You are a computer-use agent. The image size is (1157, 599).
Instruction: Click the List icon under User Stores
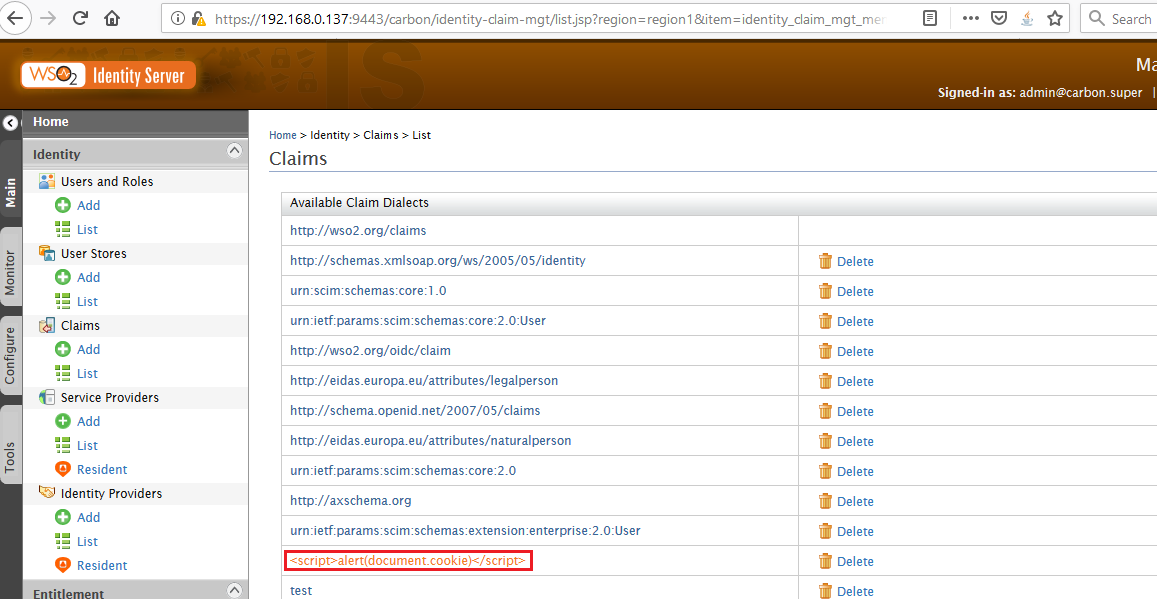(63, 301)
